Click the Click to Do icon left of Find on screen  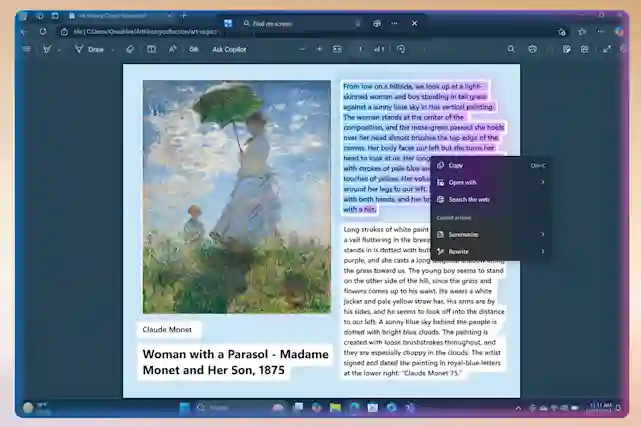[x=228, y=24]
